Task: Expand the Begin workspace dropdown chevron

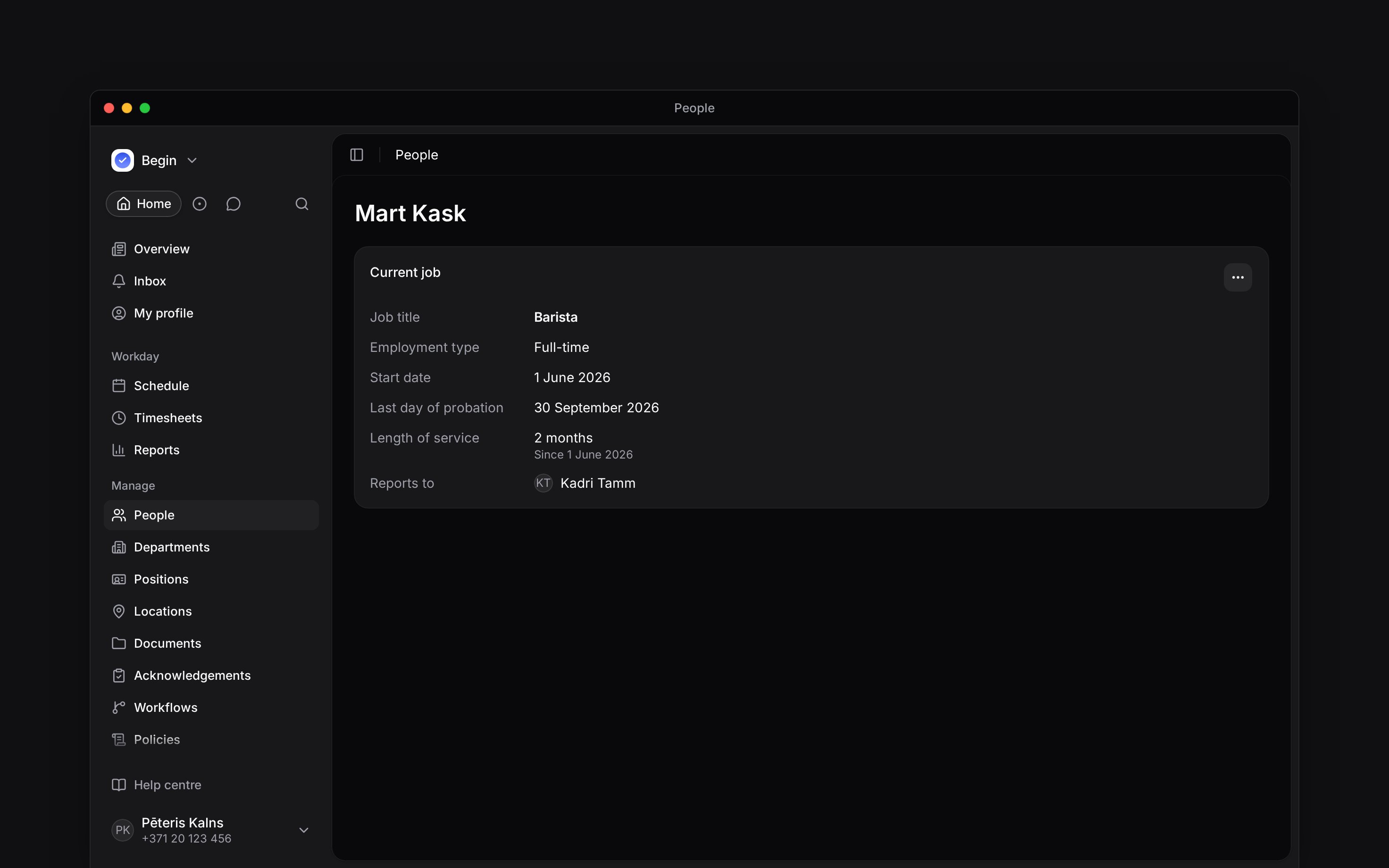Action: (x=192, y=161)
